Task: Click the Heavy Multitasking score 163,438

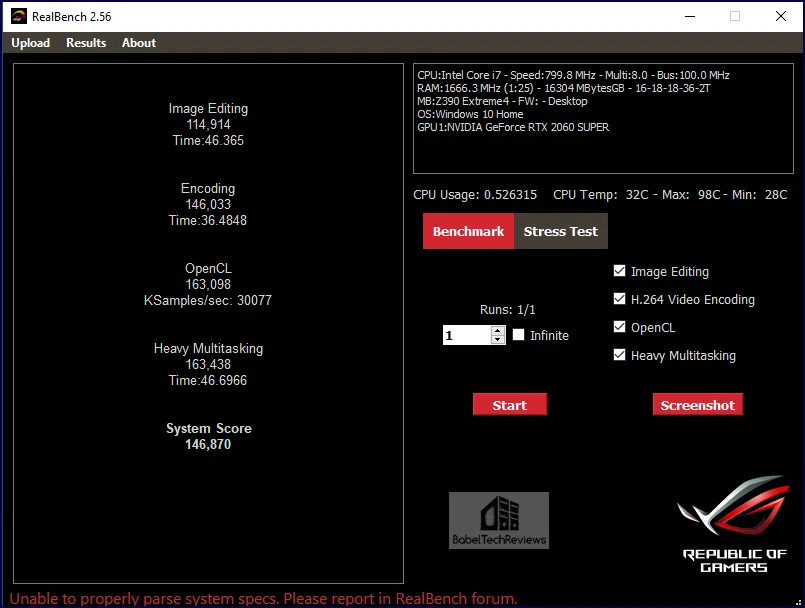Action: coord(208,365)
